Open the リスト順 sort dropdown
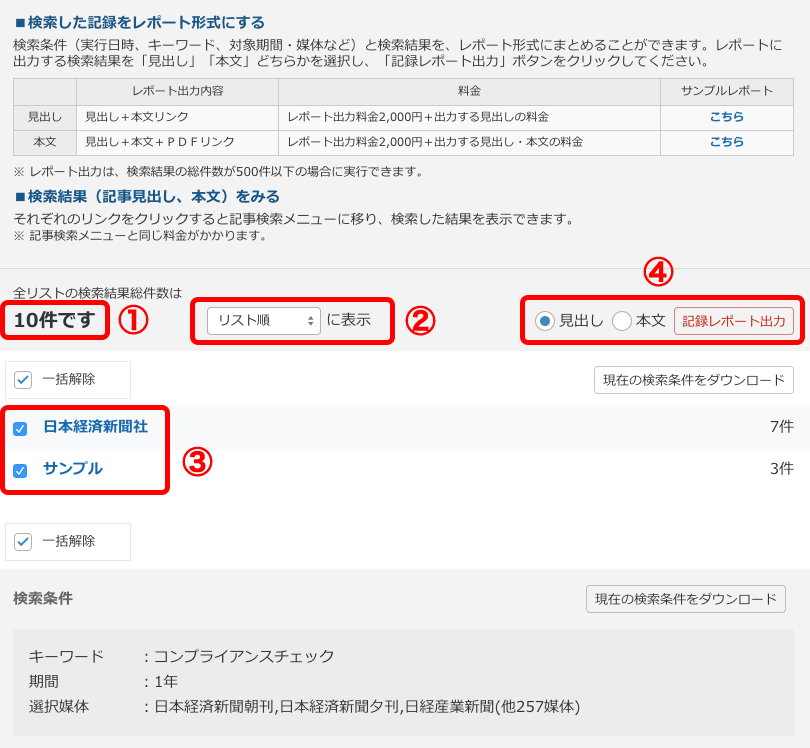Viewport: 810px width, 748px height. pos(264,320)
